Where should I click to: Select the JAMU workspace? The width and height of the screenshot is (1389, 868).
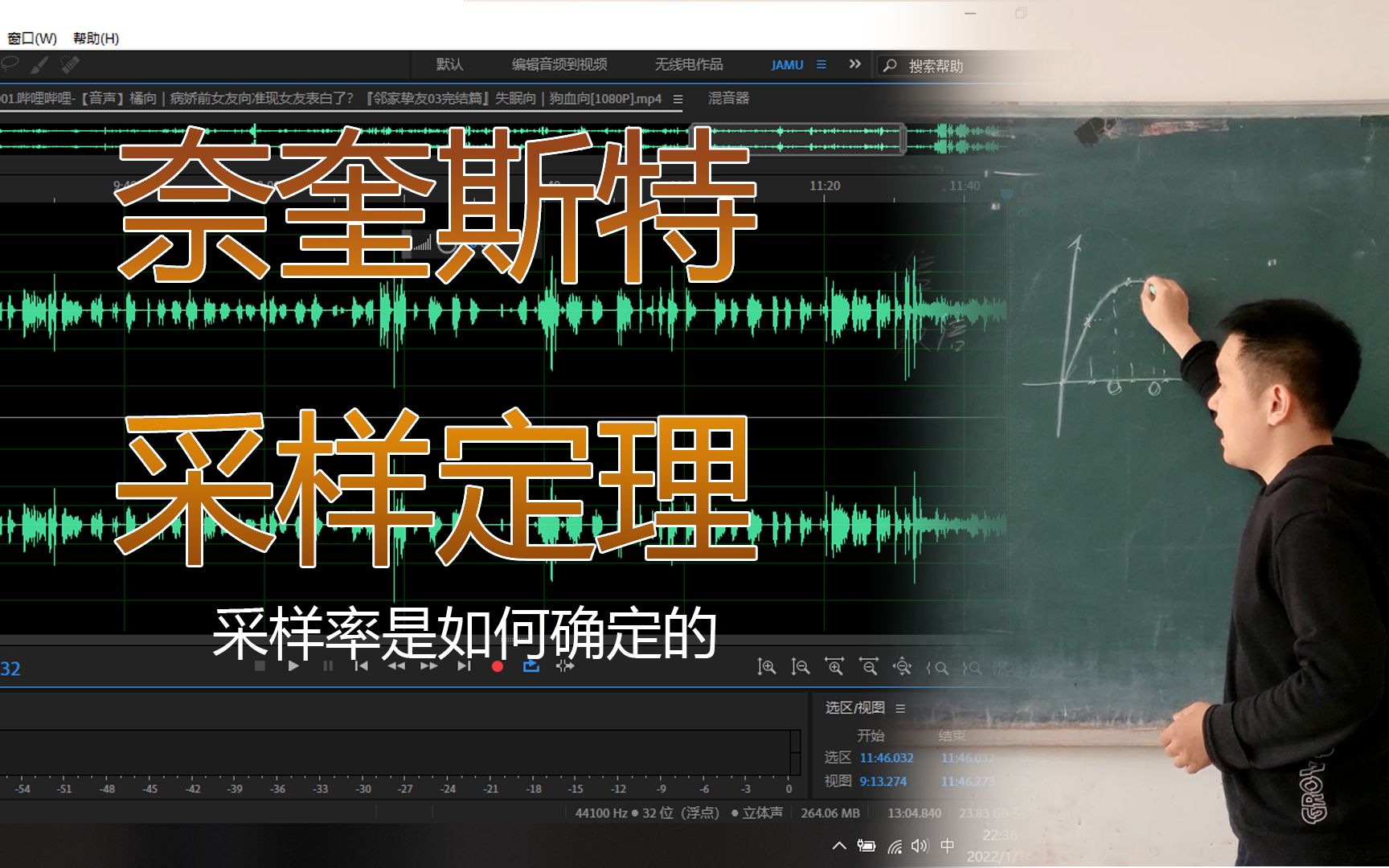coord(787,65)
